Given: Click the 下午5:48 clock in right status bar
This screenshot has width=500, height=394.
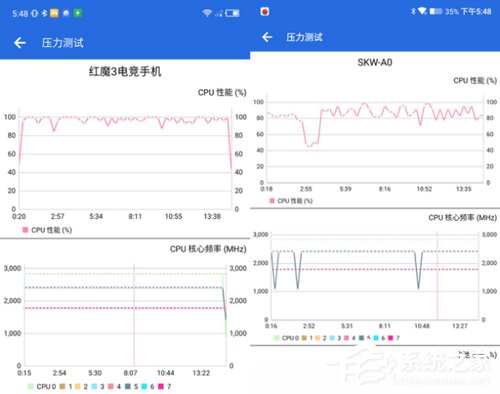Looking at the screenshot, I should (x=476, y=11).
